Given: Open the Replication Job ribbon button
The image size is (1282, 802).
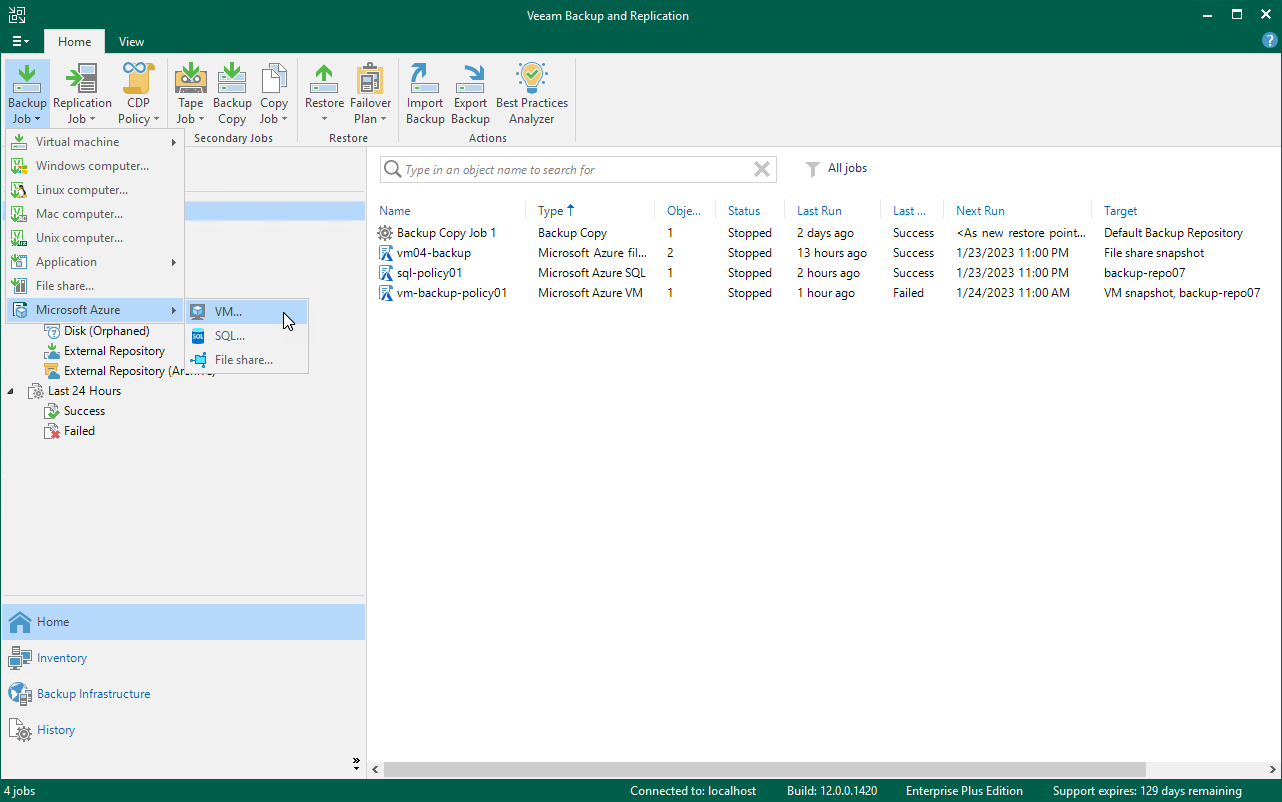Looking at the screenshot, I should tap(82, 94).
